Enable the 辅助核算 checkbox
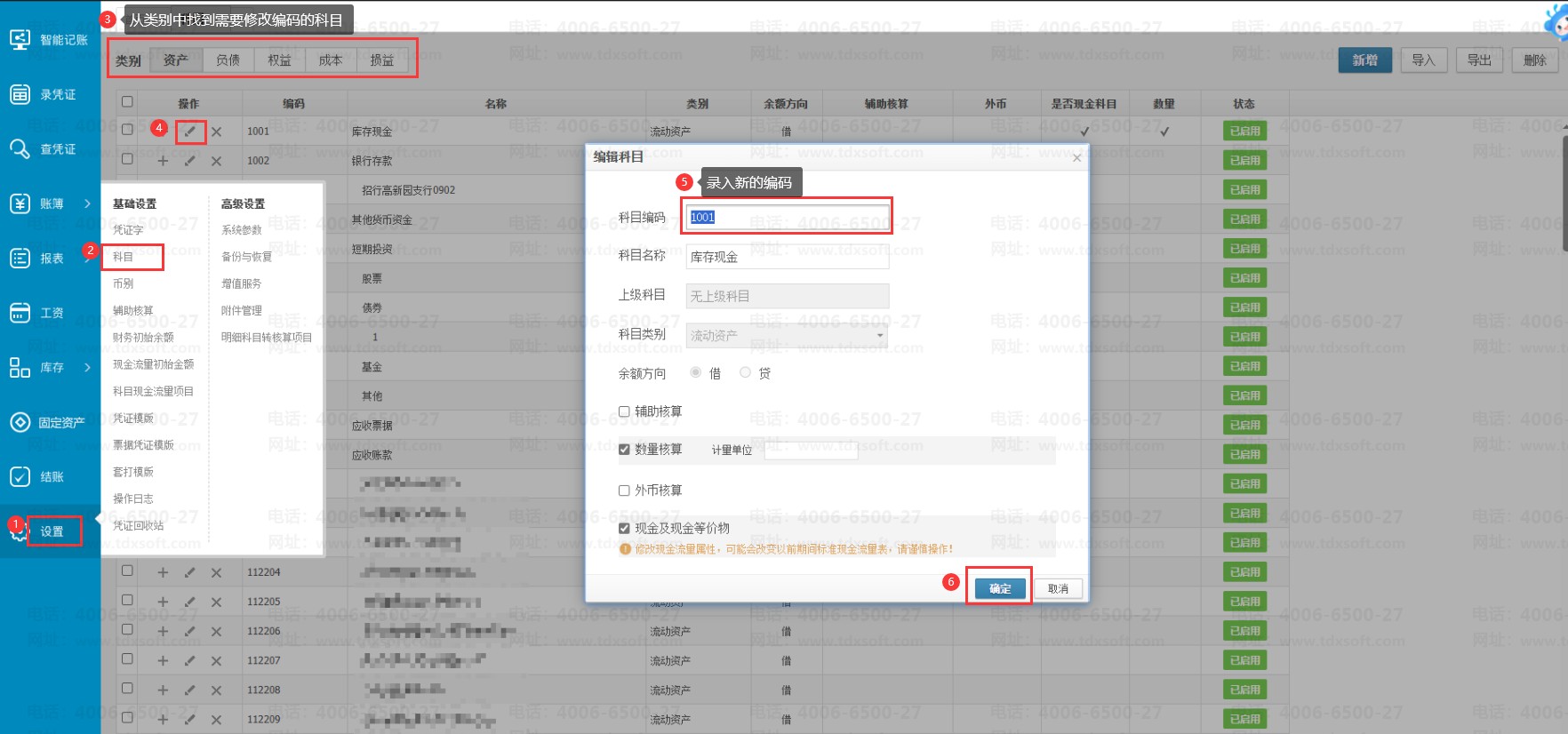This screenshot has width=1568, height=734. coord(624,411)
